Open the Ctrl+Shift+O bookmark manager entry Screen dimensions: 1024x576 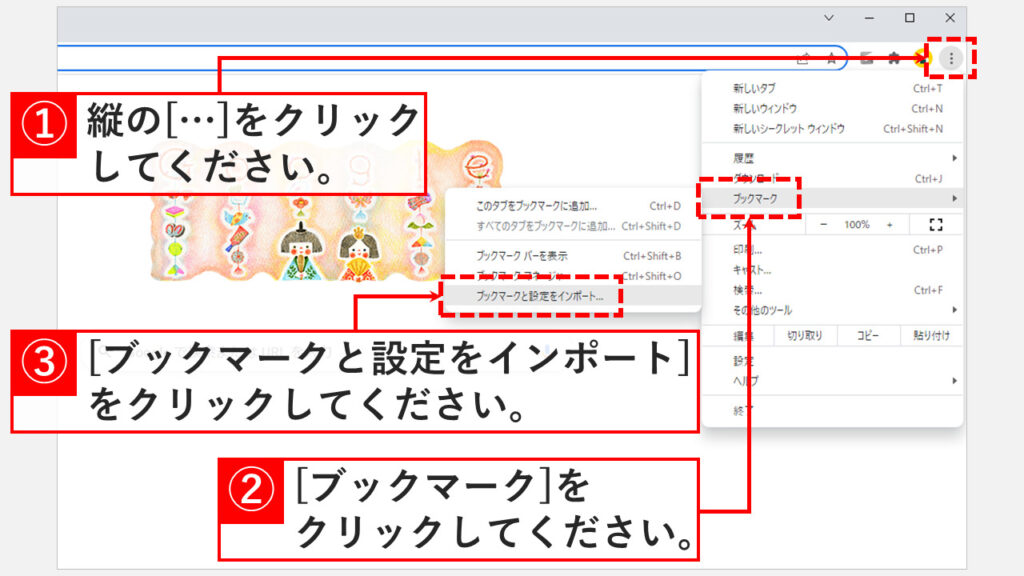(573, 276)
